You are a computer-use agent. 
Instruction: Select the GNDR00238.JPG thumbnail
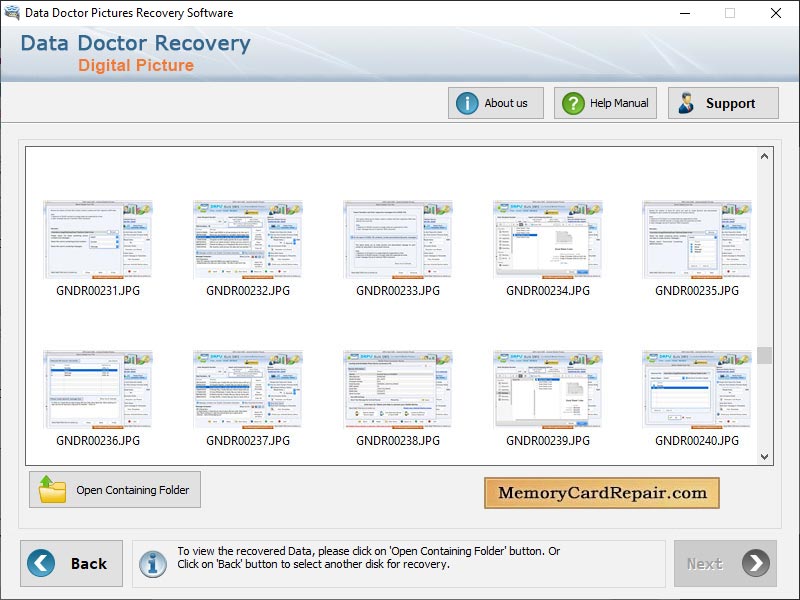398,385
